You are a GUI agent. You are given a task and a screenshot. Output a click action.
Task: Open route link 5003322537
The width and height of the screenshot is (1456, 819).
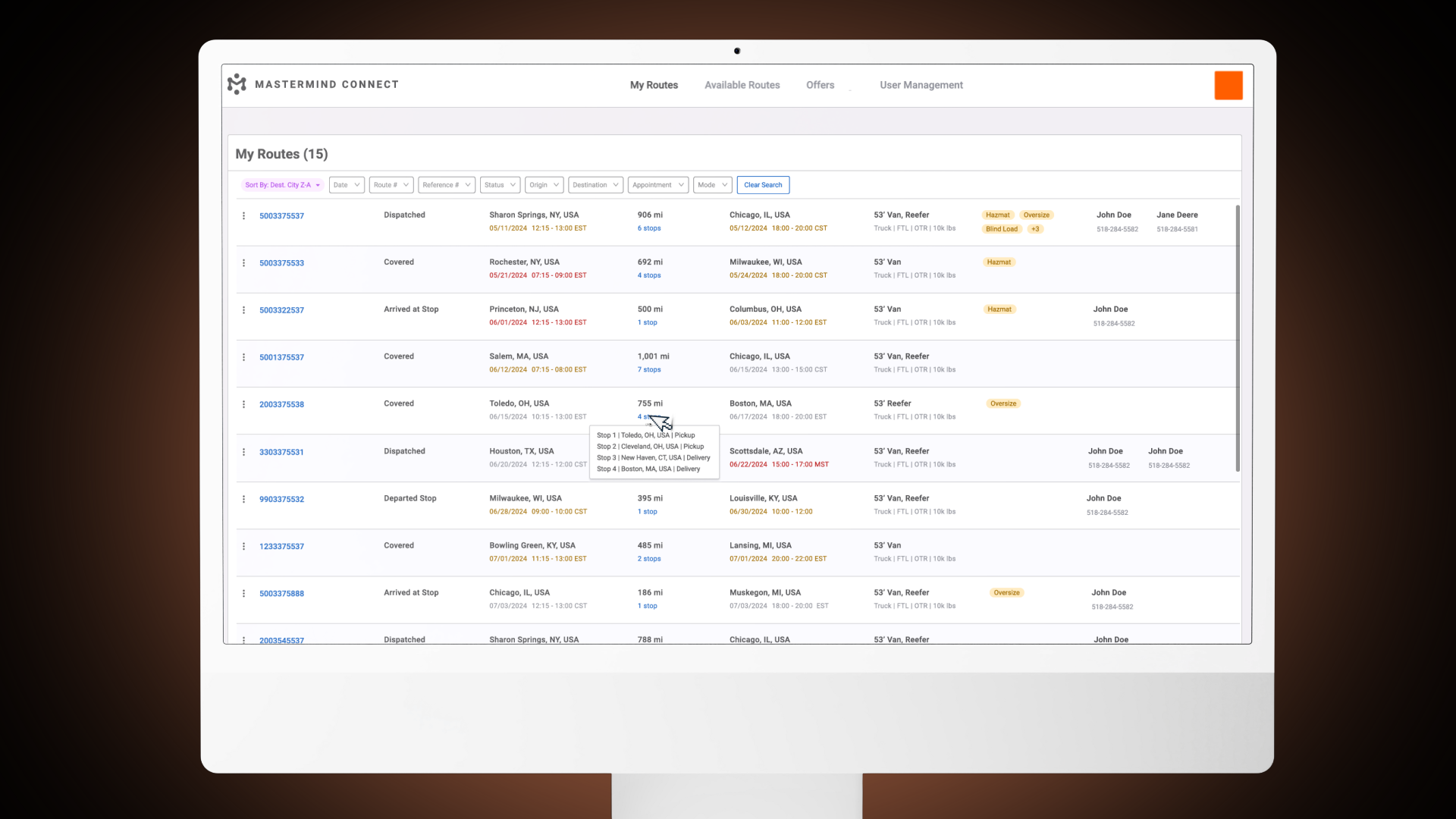coord(281,310)
